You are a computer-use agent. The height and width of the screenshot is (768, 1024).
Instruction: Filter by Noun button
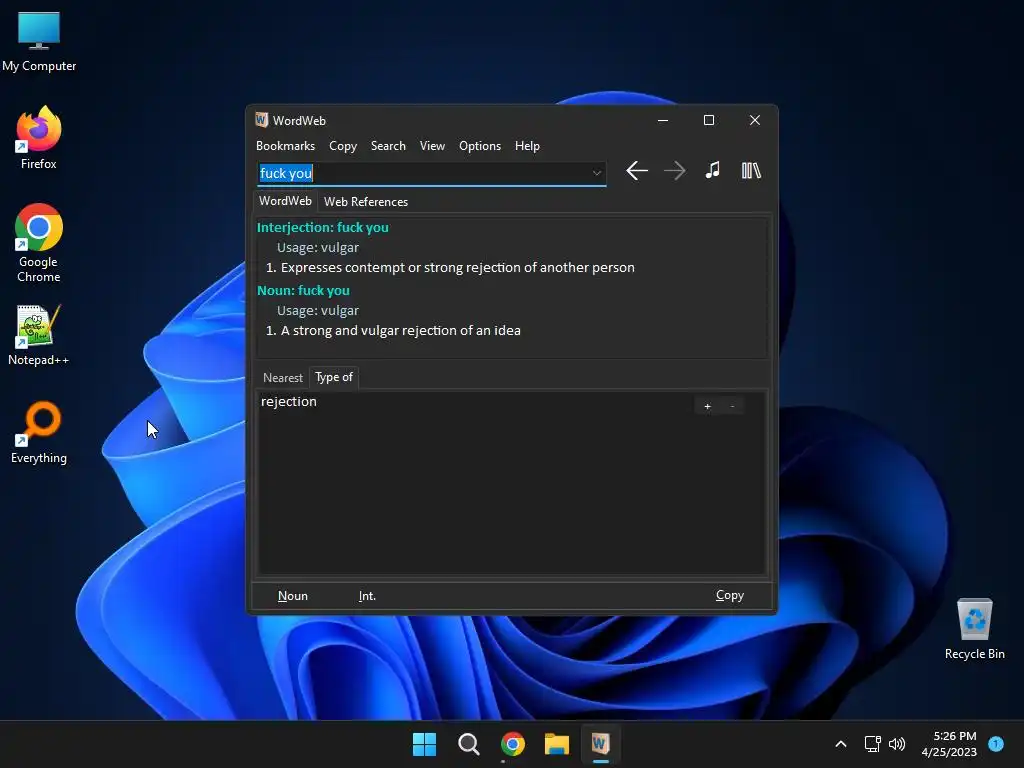click(293, 596)
